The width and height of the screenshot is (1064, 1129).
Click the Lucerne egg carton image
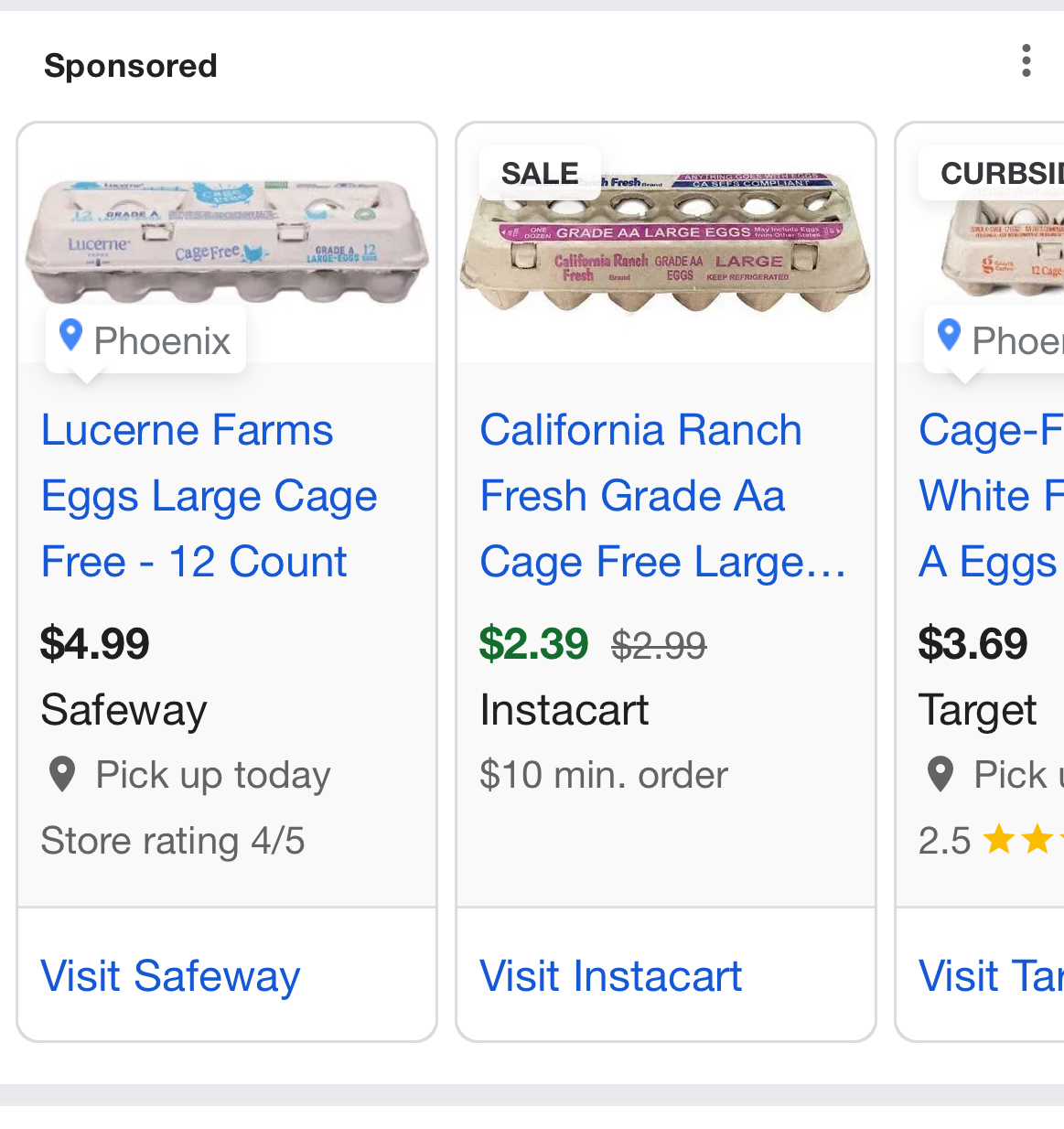click(x=226, y=241)
